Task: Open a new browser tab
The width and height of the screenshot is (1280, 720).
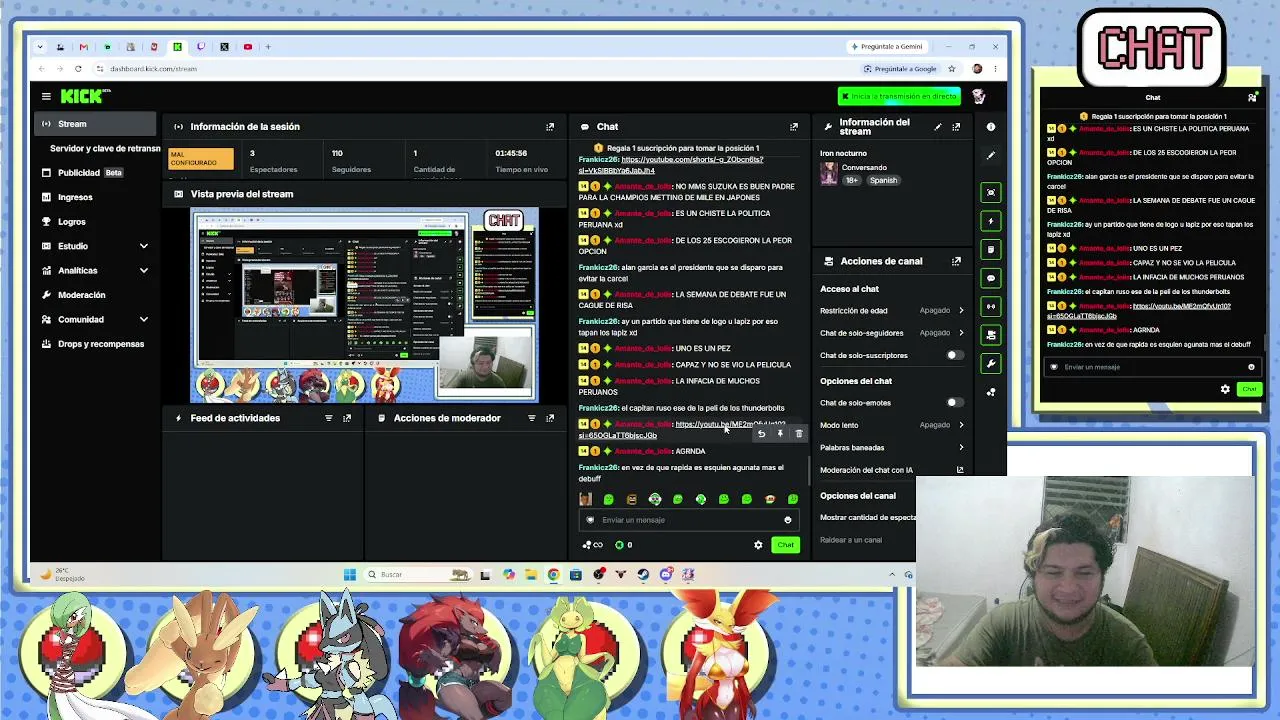Action: point(268,46)
